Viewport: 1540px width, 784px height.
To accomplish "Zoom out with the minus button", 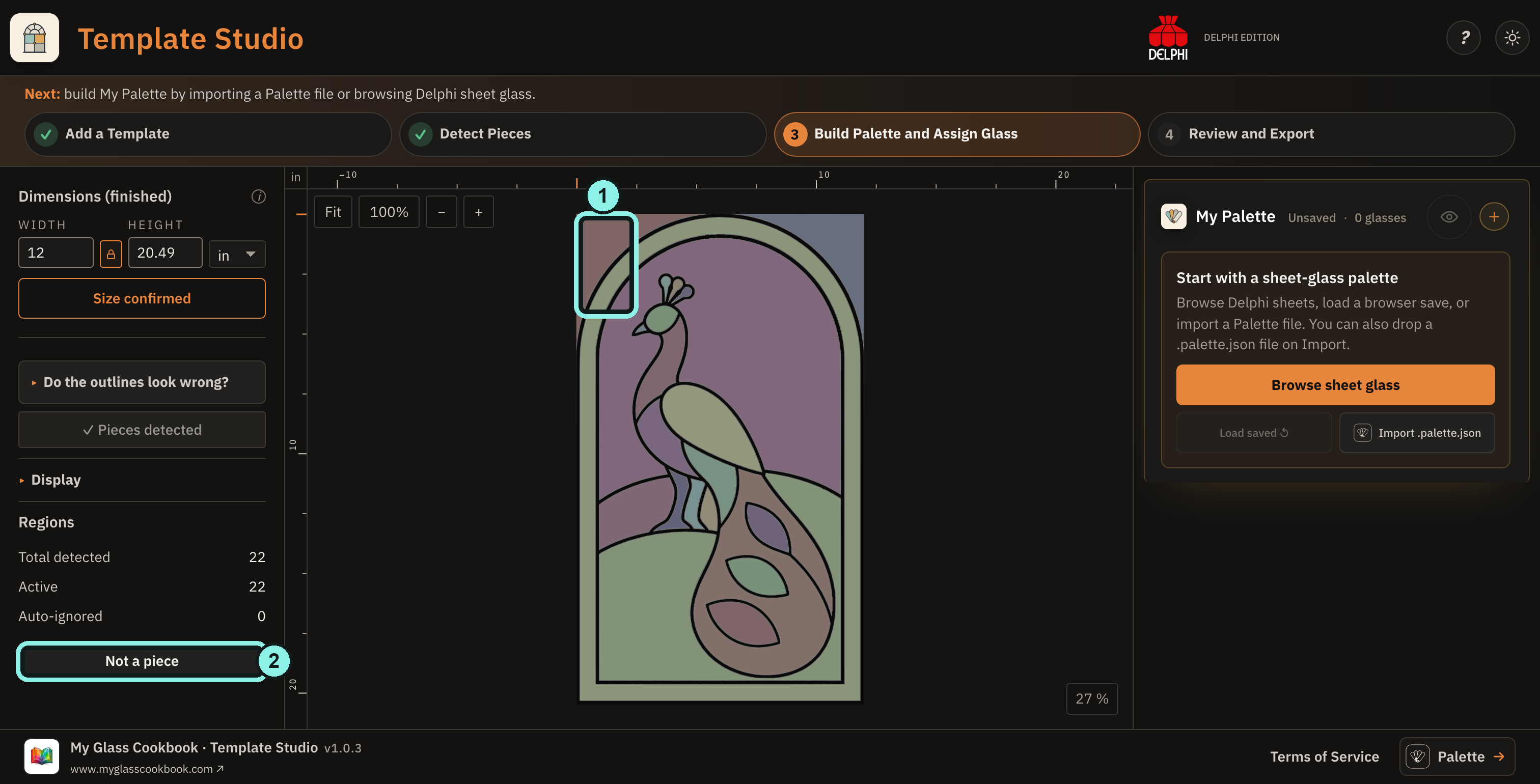I will pyautogui.click(x=441, y=212).
